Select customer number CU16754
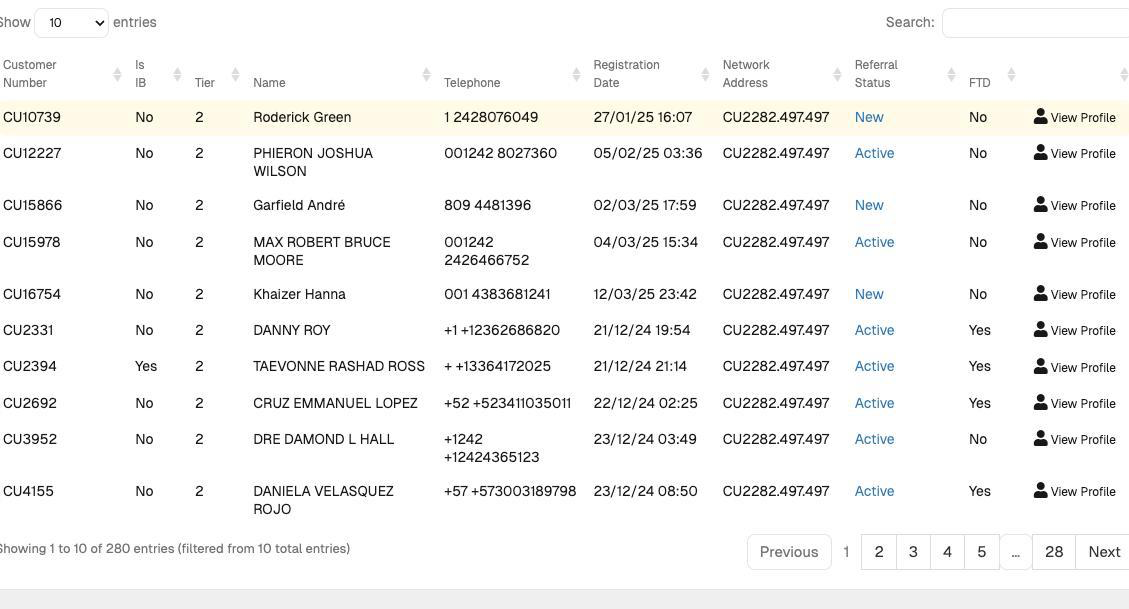 point(32,294)
